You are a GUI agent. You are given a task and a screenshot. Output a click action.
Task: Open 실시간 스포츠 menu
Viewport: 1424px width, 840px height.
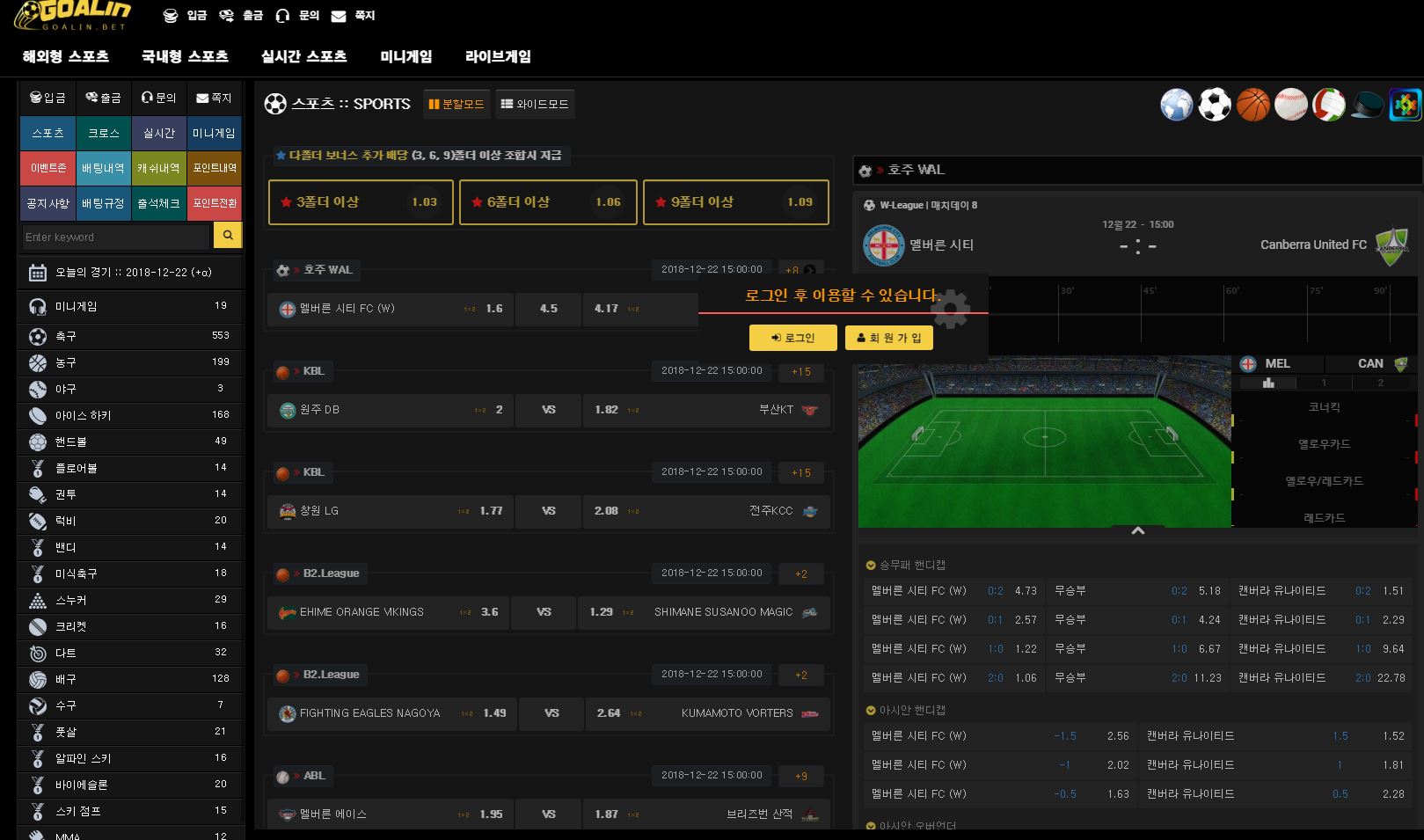[x=304, y=56]
